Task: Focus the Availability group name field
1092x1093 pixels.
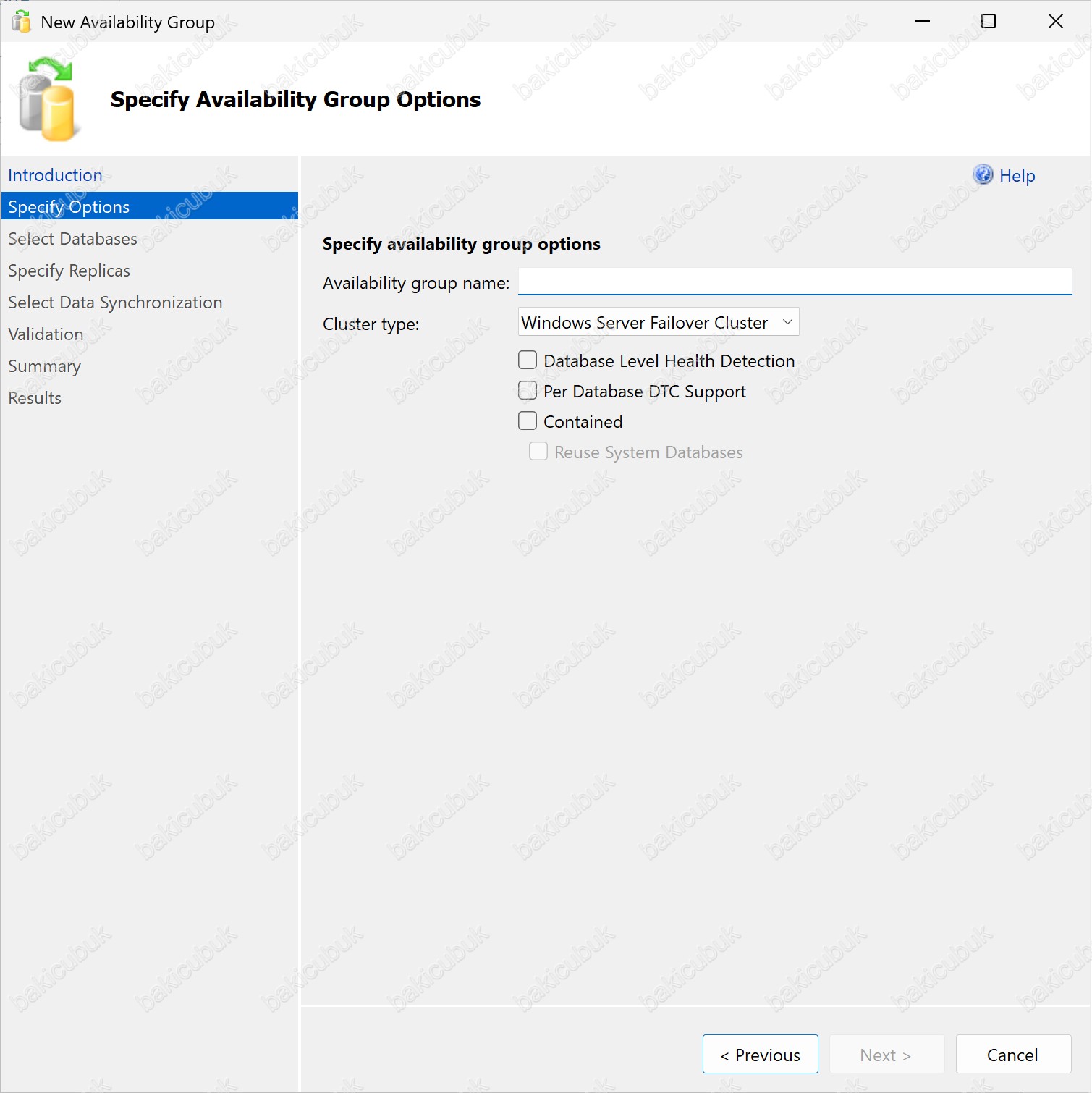Action: point(794,282)
